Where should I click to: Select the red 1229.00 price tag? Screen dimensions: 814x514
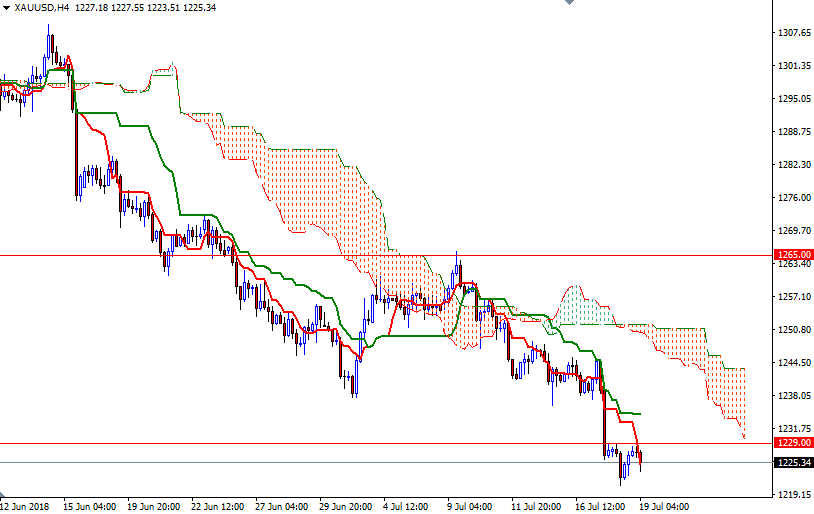pyautogui.click(x=793, y=442)
